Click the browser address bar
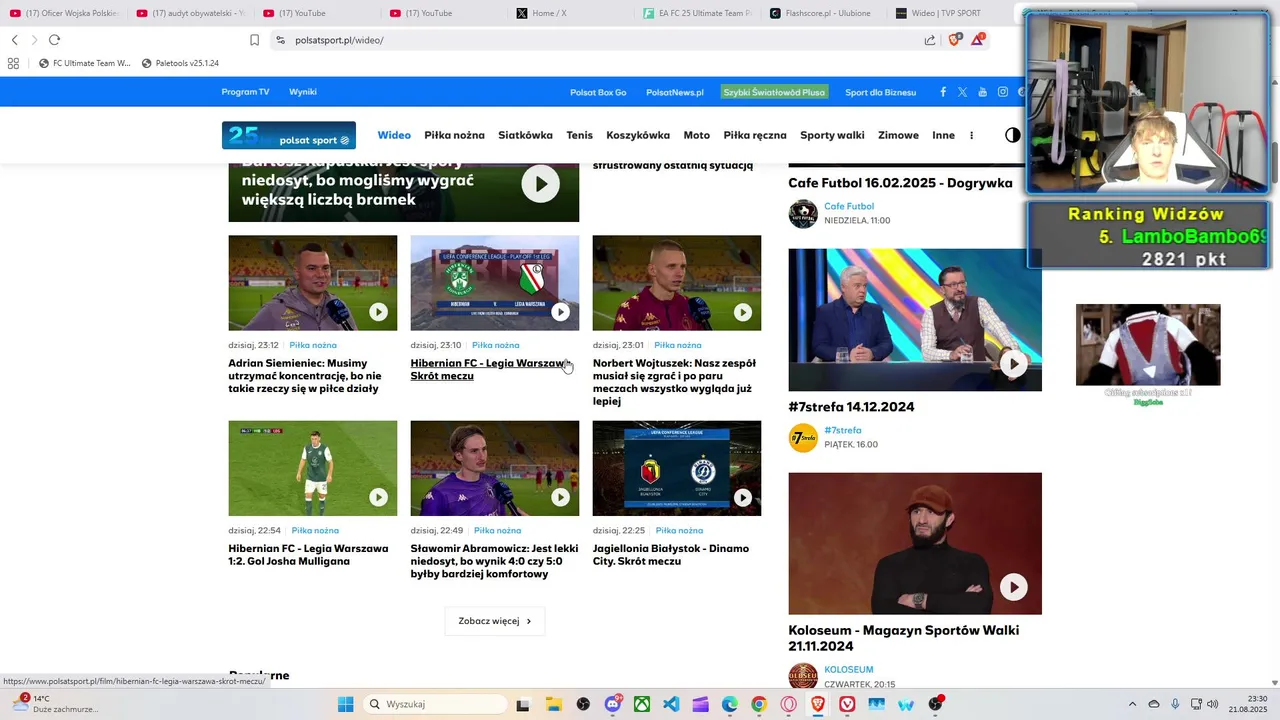Screen dimensions: 1280x720 tap(600, 40)
